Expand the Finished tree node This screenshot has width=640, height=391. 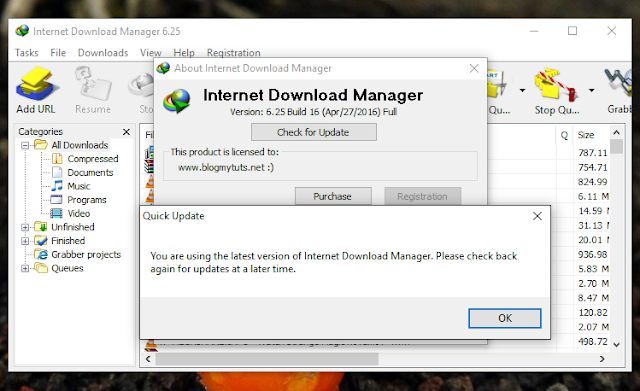coord(25,241)
